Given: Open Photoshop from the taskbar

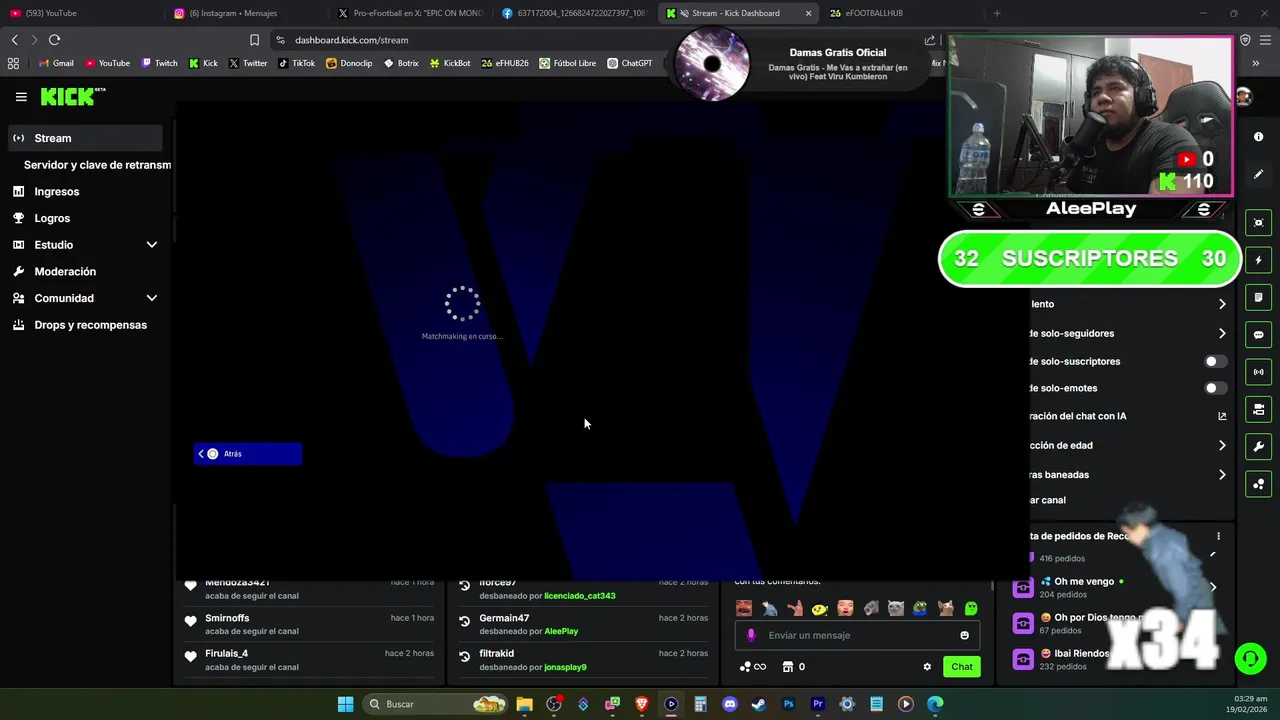Looking at the screenshot, I should (x=788, y=704).
